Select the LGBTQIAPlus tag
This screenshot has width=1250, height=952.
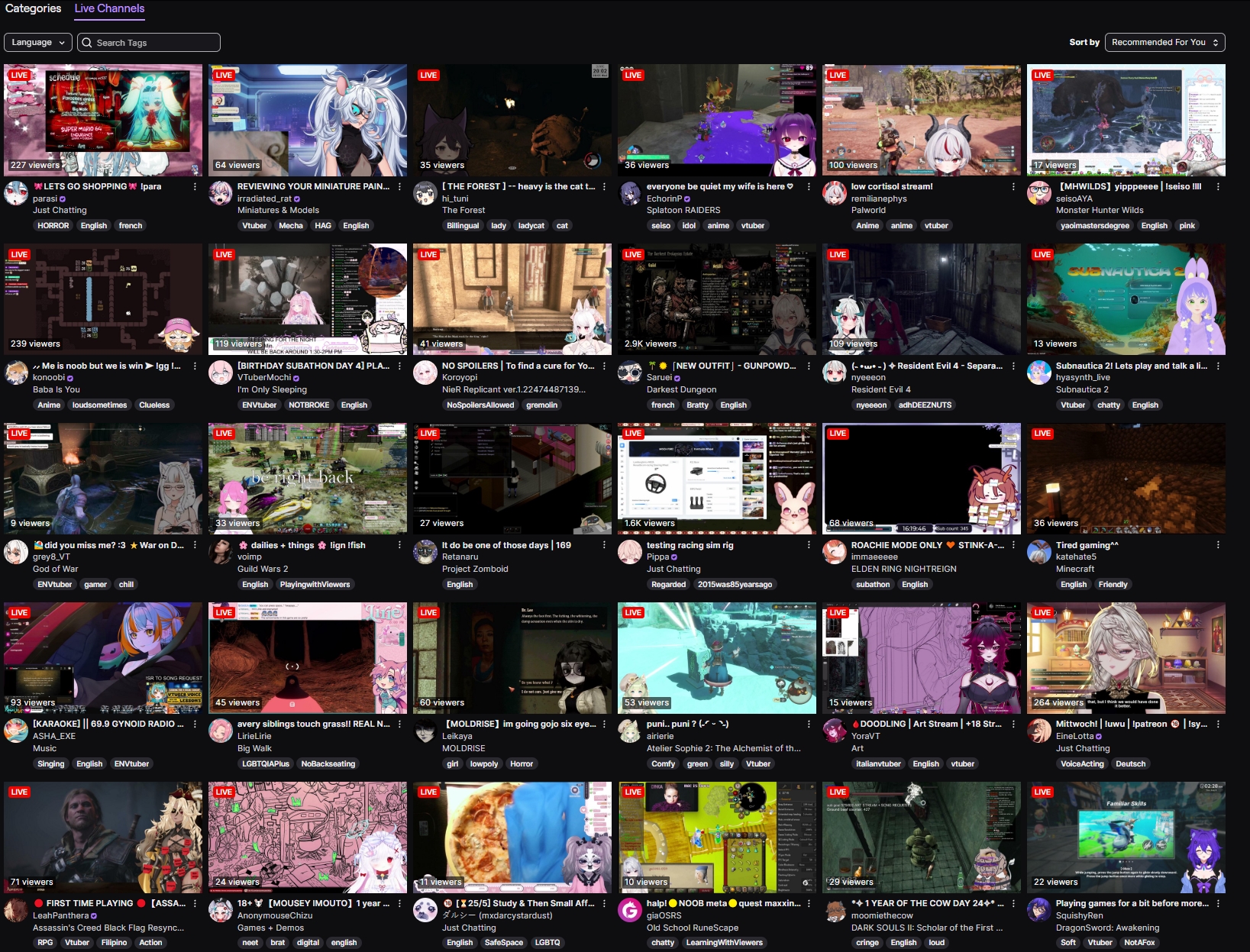266,764
